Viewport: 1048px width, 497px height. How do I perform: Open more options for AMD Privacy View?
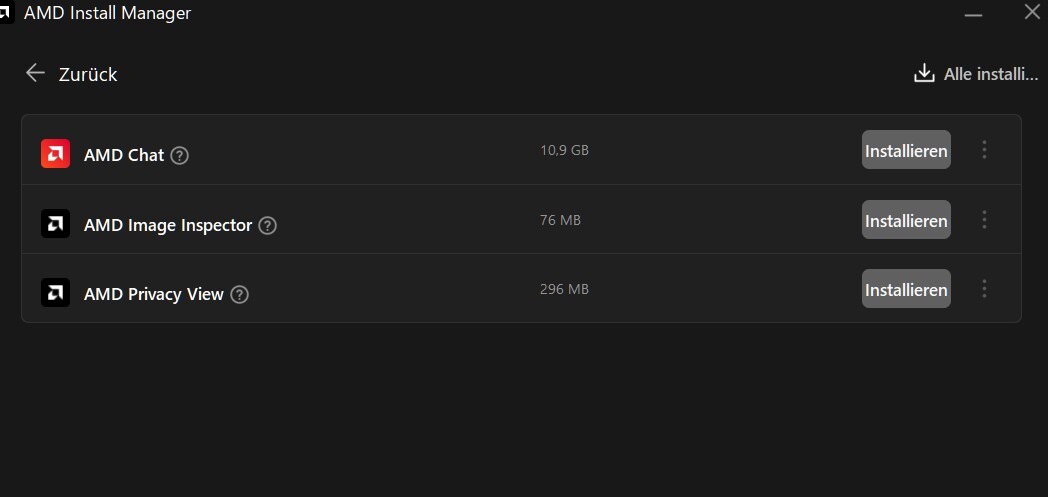click(984, 289)
